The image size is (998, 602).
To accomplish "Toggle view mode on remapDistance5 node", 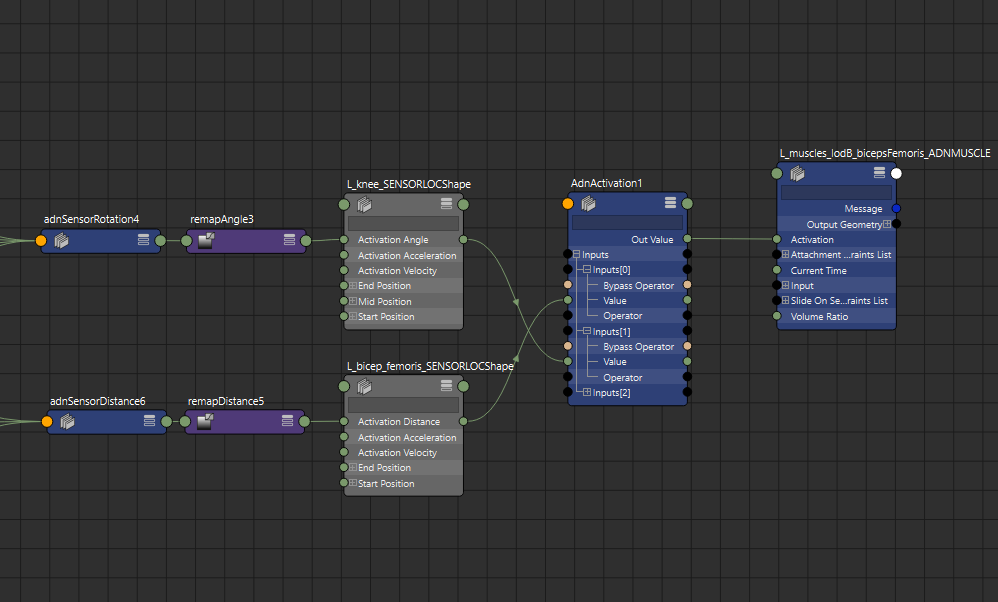I will [x=287, y=422].
